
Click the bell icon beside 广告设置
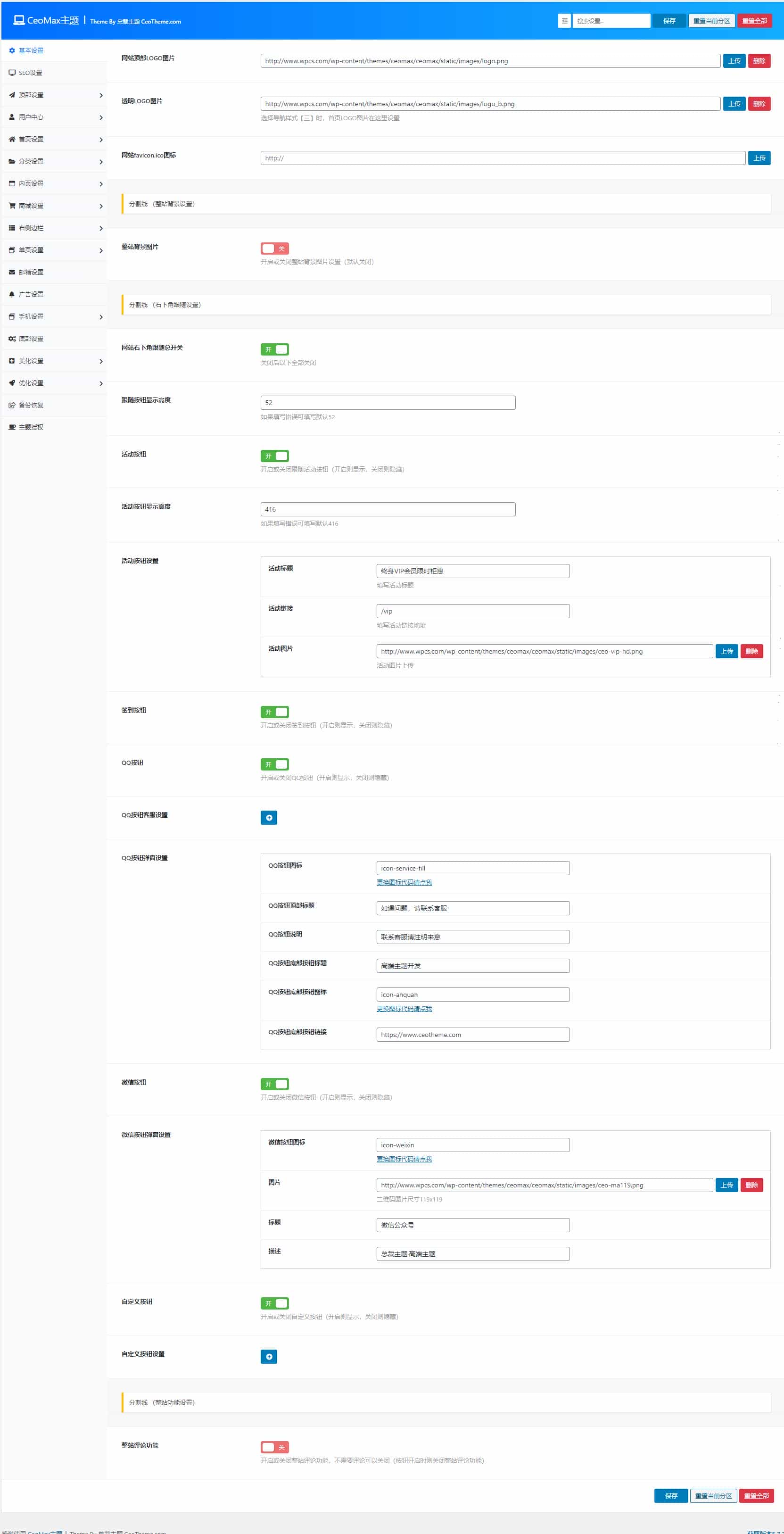(x=12, y=294)
